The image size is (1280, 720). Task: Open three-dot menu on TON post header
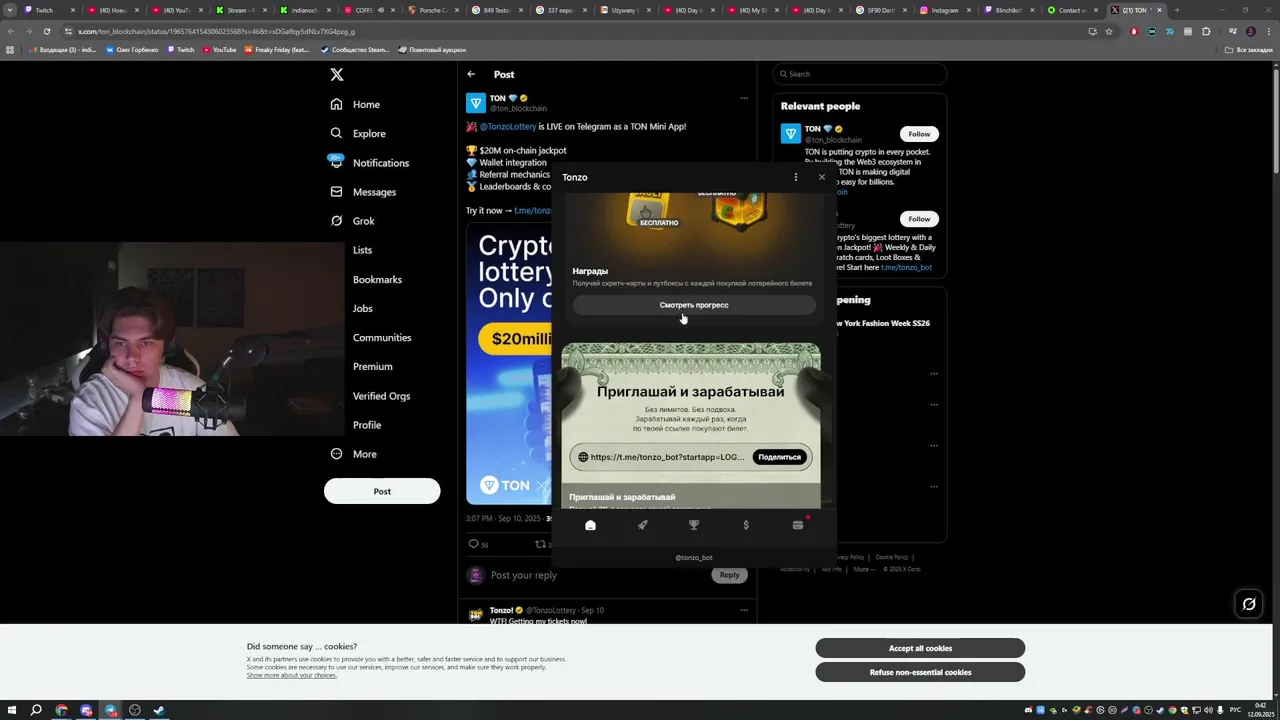coord(744,98)
